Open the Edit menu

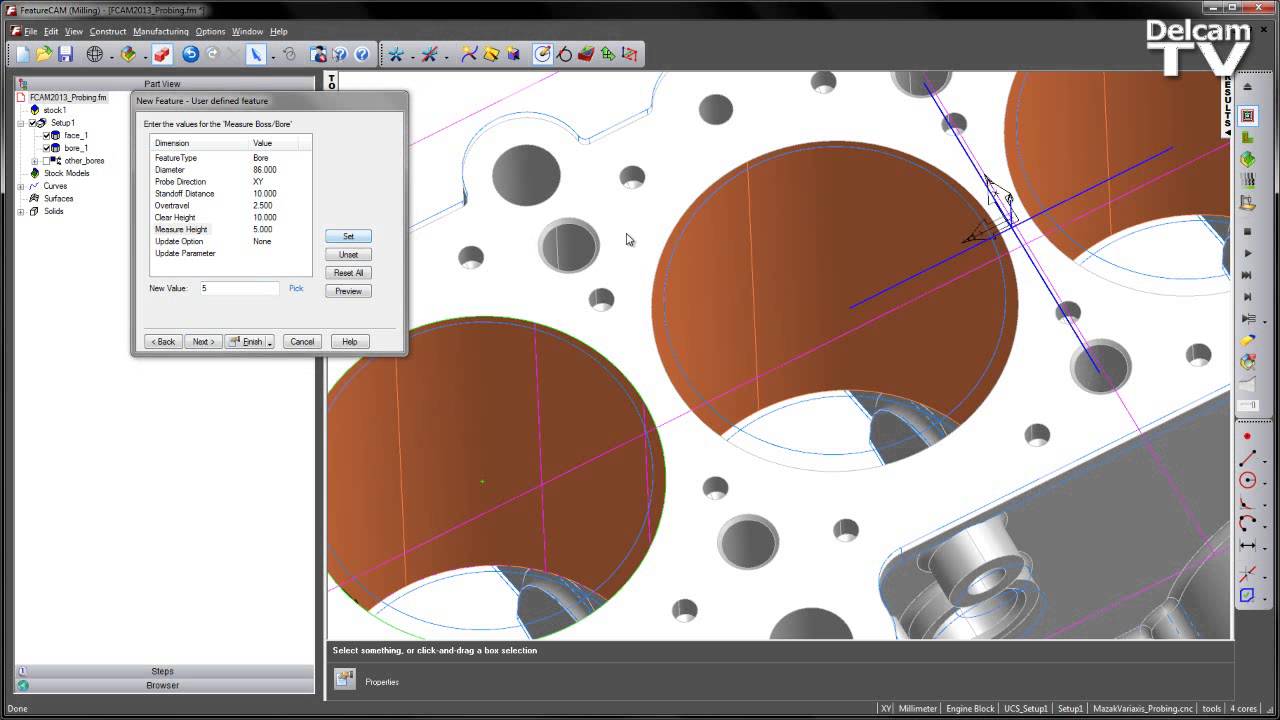click(51, 31)
